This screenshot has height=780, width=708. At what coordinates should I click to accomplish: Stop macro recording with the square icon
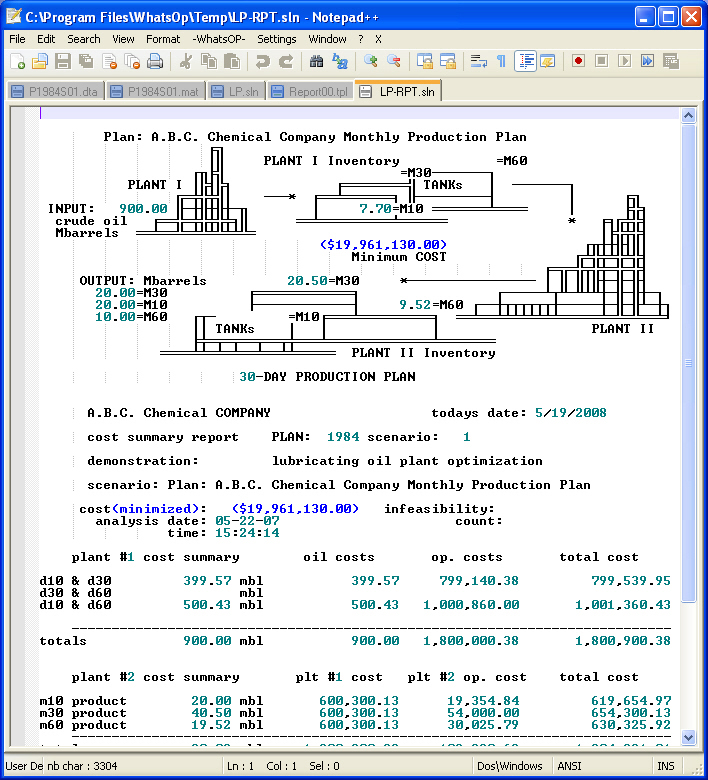[602, 62]
